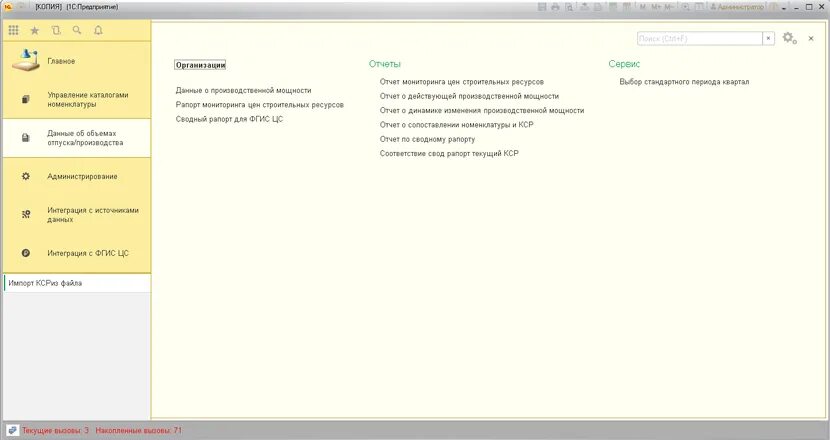Open the settings gear for this section
Screen dimensions: 830x440
[789, 38]
